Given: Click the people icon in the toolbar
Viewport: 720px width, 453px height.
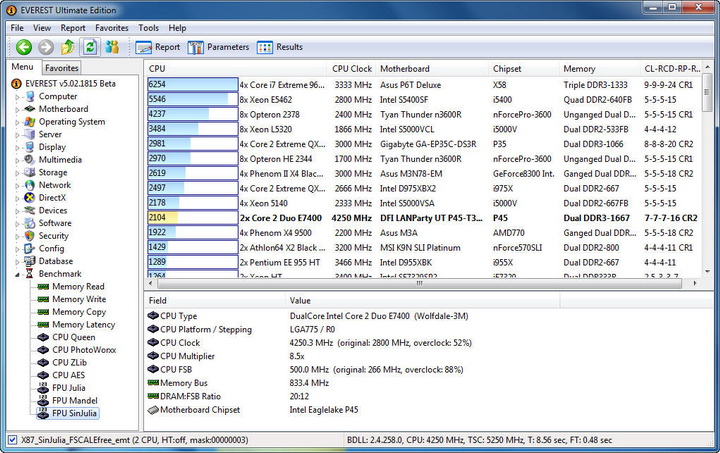Looking at the screenshot, I should [112, 47].
